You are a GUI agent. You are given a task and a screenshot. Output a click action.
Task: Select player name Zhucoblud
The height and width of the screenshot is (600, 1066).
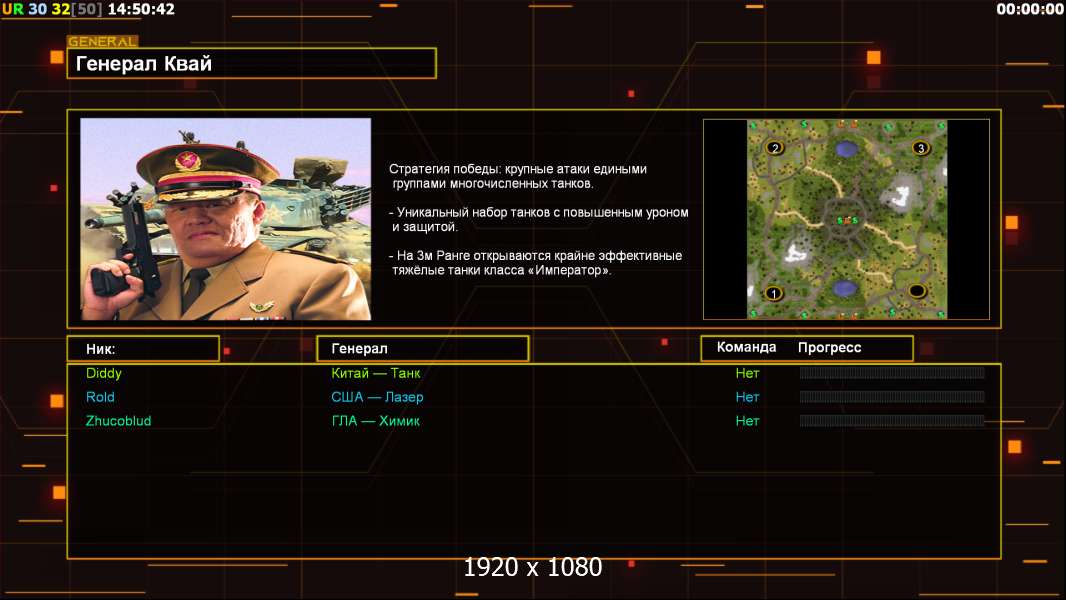click(118, 421)
